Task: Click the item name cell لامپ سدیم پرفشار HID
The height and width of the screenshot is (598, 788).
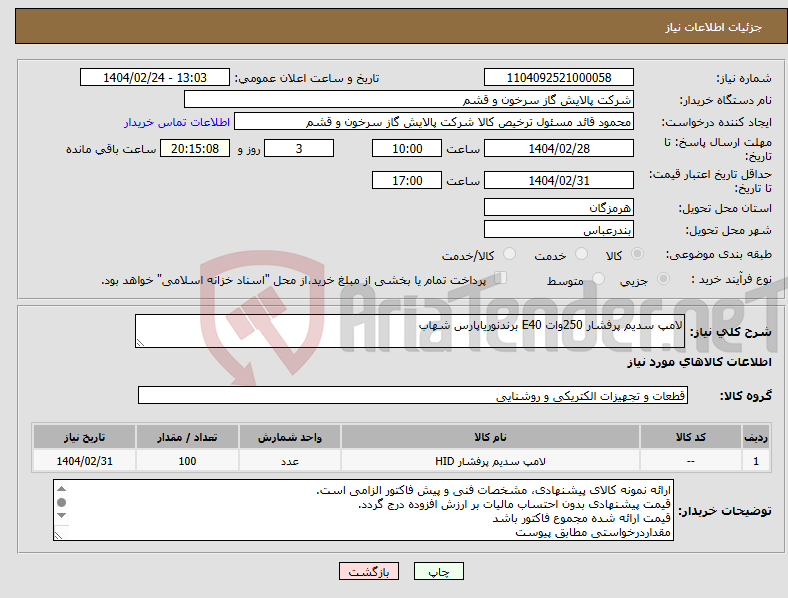Action: 490,461
